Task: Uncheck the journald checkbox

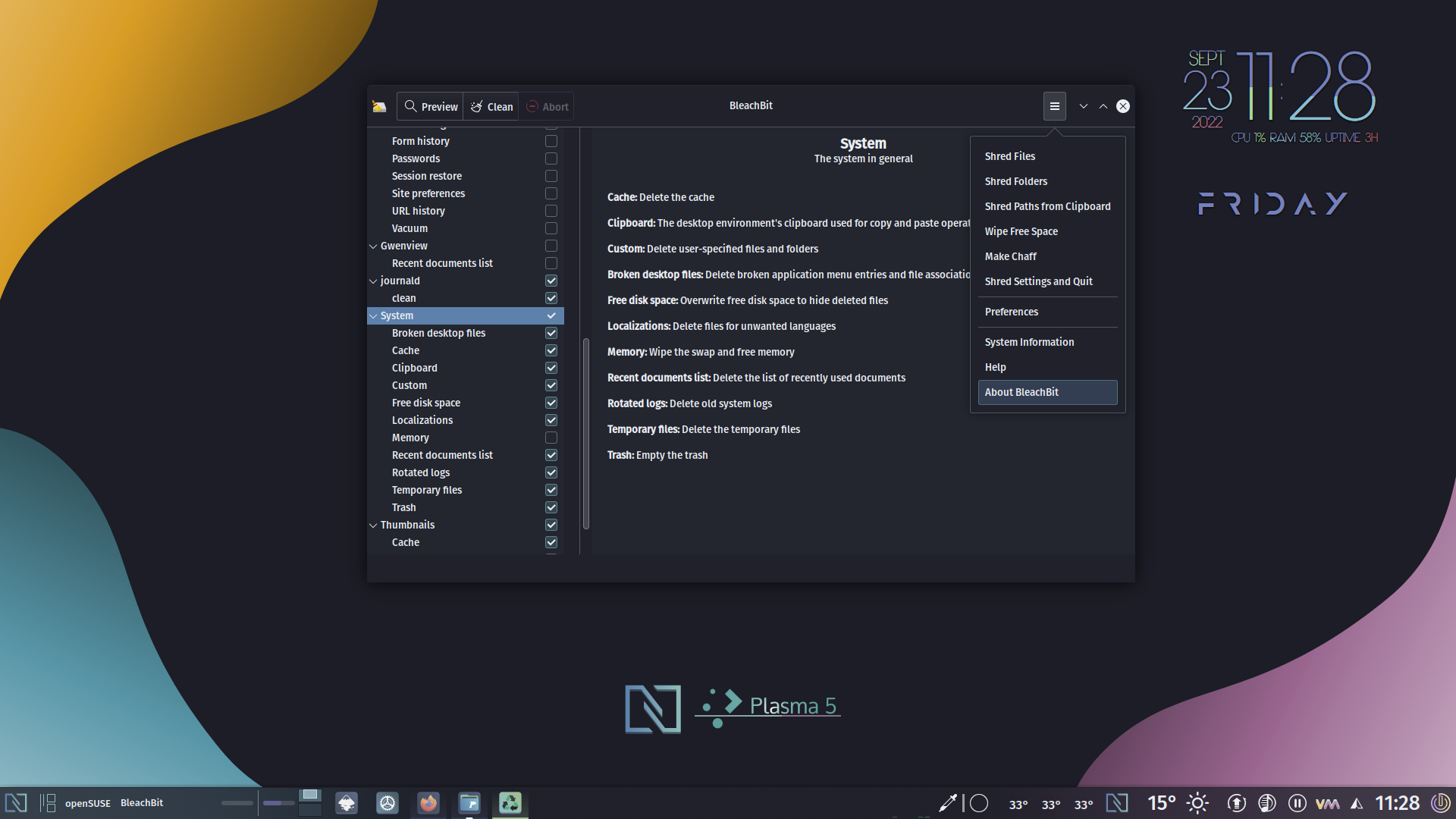Action: click(x=551, y=281)
